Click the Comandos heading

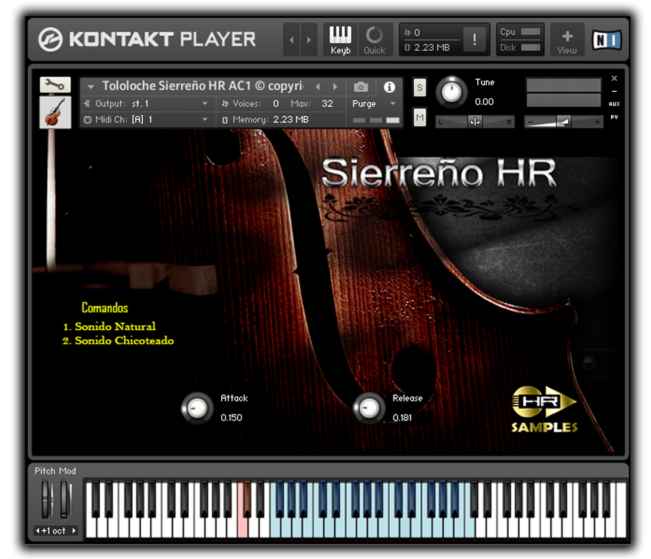[x=105, y=308]
